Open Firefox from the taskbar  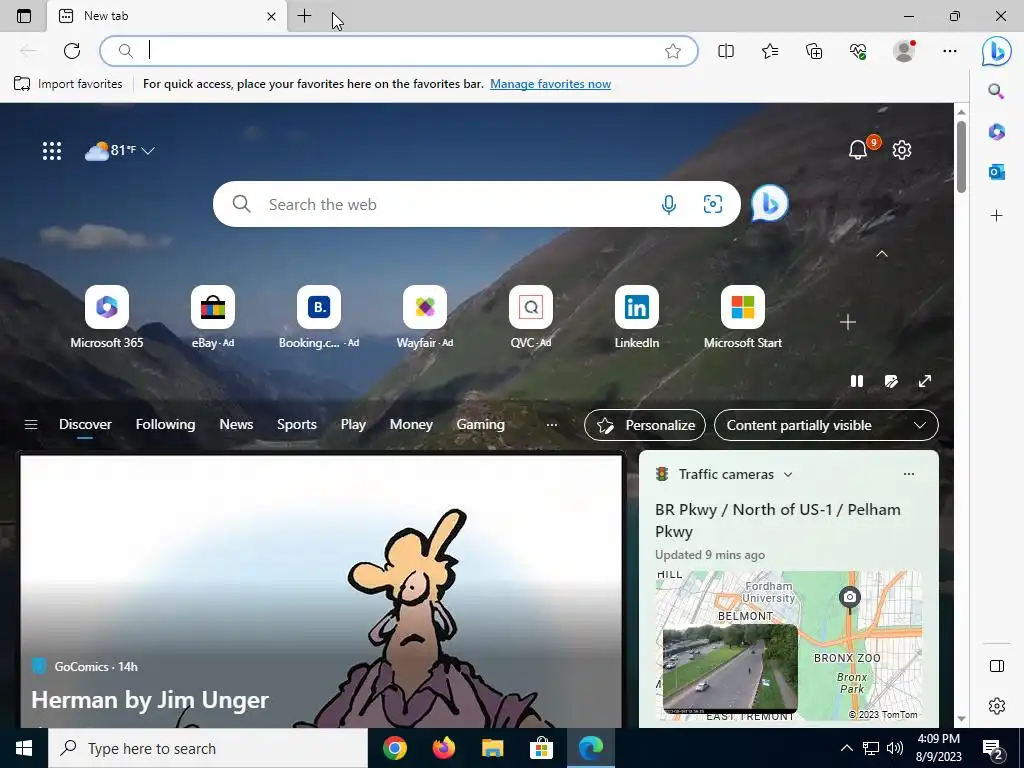(443, 748)
